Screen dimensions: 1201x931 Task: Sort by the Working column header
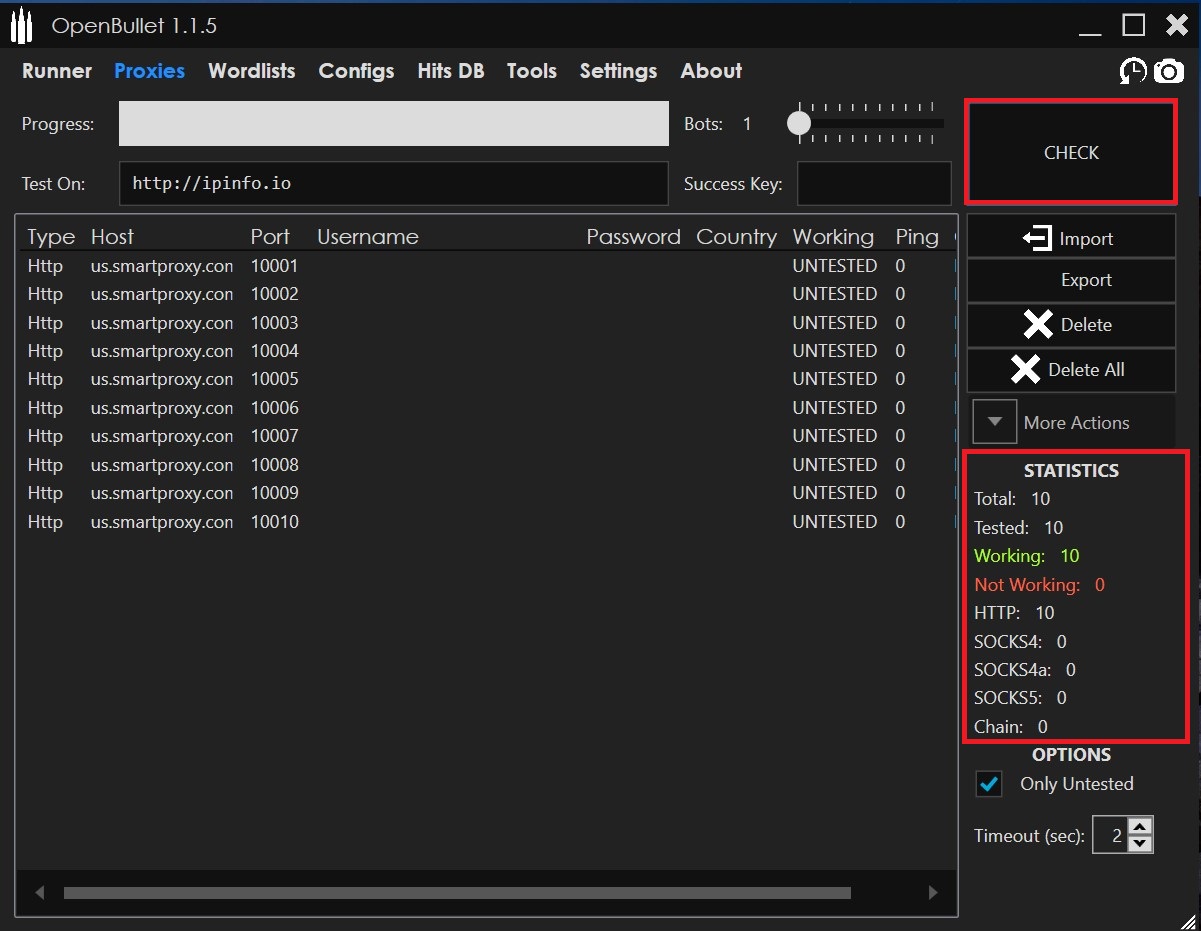(833, 237)
